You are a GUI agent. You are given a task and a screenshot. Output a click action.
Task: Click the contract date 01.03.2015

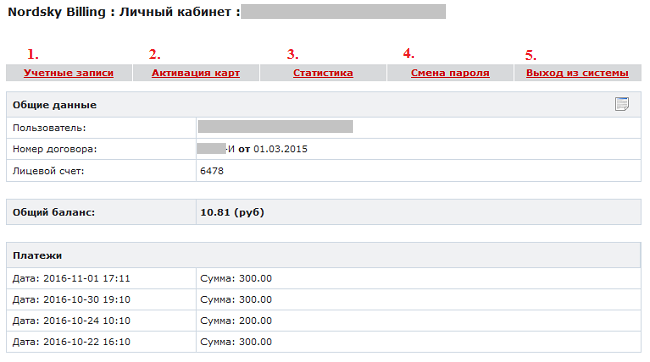pyautogui.click(x=280, y=149)
